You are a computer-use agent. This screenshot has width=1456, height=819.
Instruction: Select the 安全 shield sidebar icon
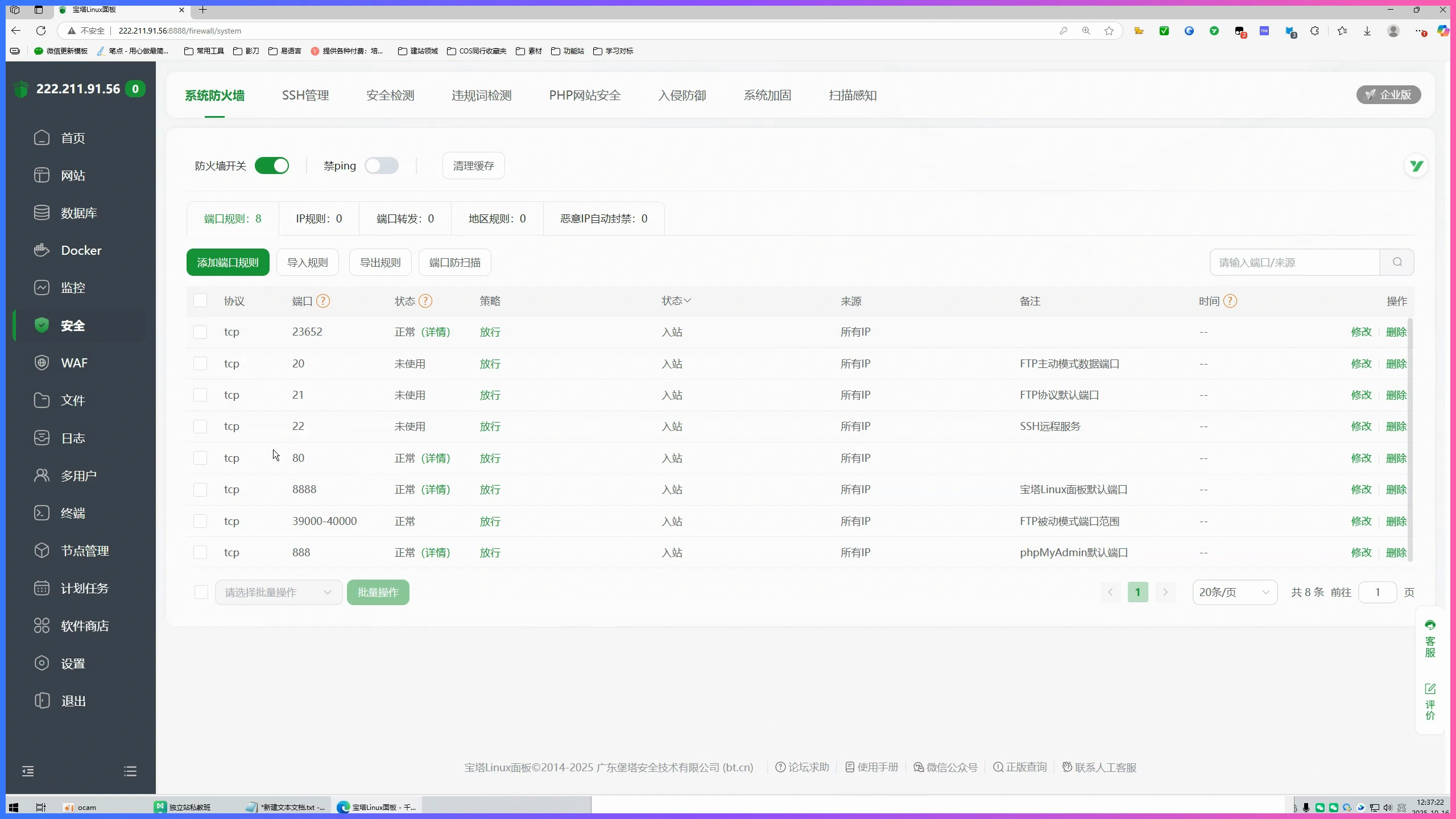[42, 325]
